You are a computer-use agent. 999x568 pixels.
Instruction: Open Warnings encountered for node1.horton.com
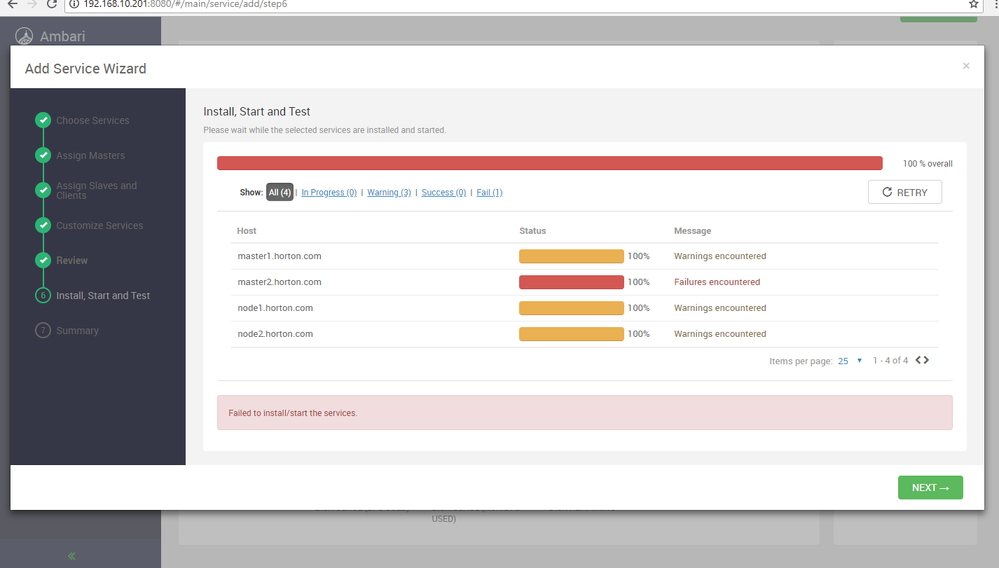tap(720, 308)
